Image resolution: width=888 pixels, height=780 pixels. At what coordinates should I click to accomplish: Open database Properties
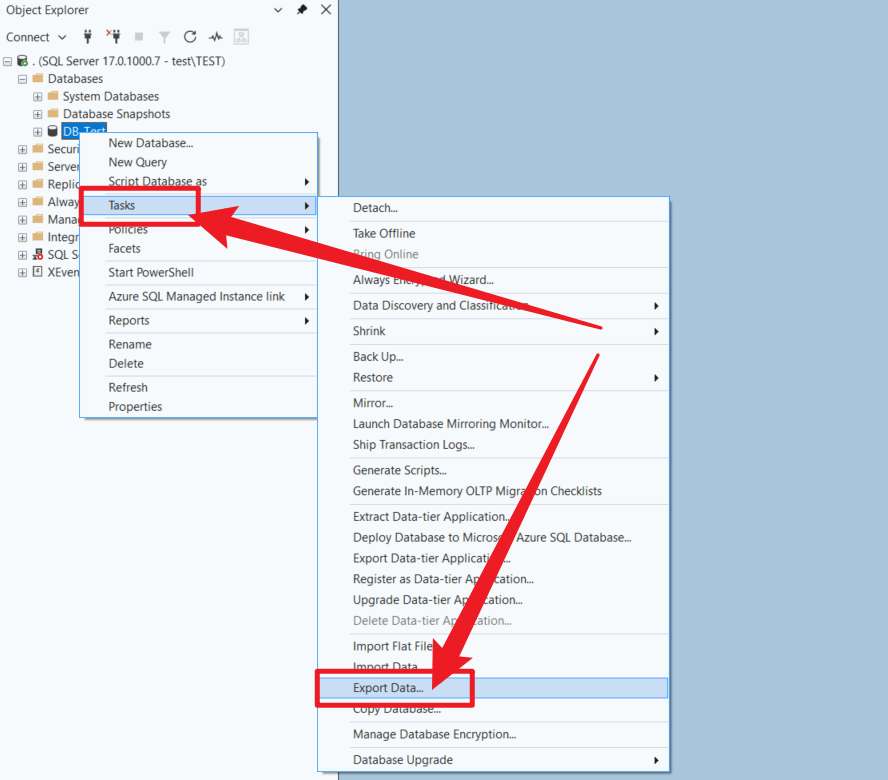[198, 407]
